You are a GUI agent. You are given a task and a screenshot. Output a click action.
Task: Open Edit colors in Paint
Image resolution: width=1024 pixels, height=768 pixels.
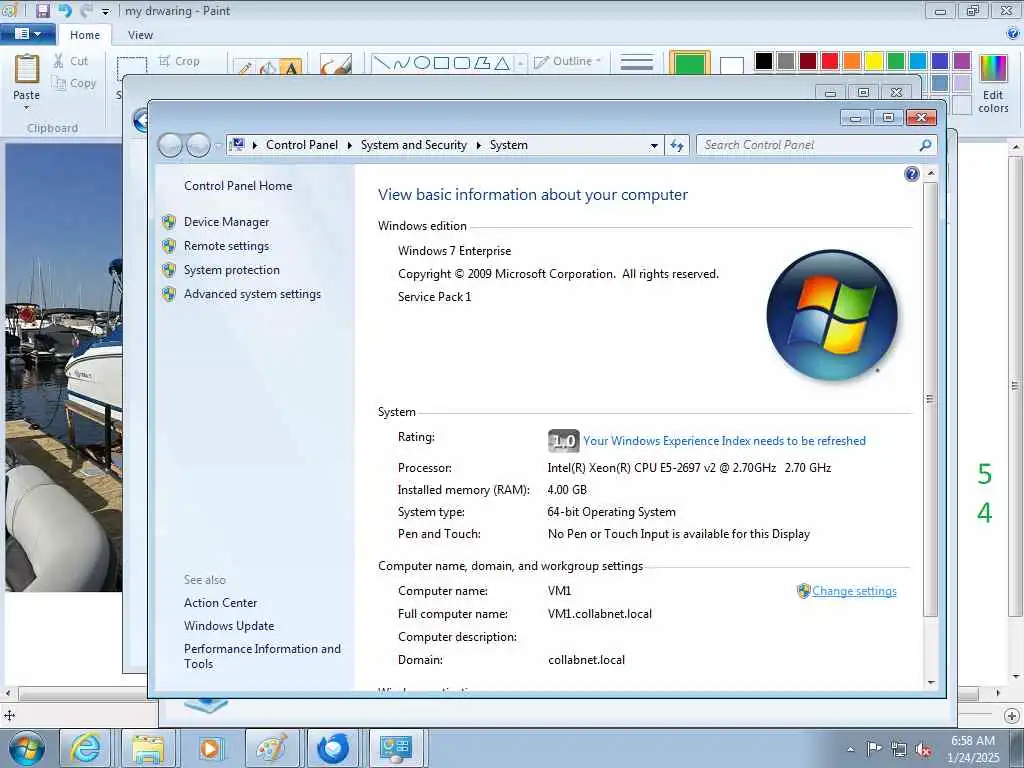click(x=993, y=84)
